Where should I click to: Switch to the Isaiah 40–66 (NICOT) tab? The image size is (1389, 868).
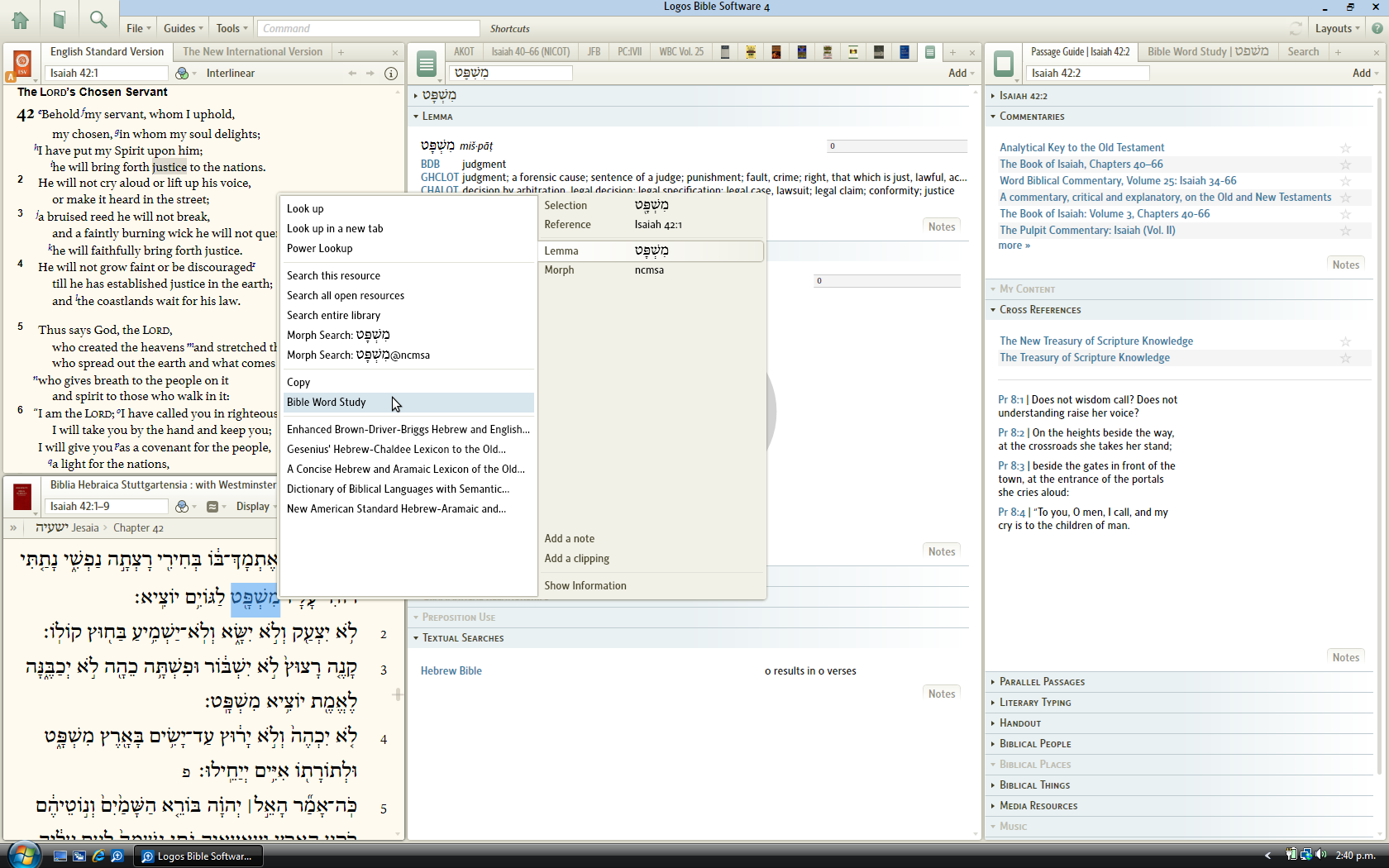531,52
